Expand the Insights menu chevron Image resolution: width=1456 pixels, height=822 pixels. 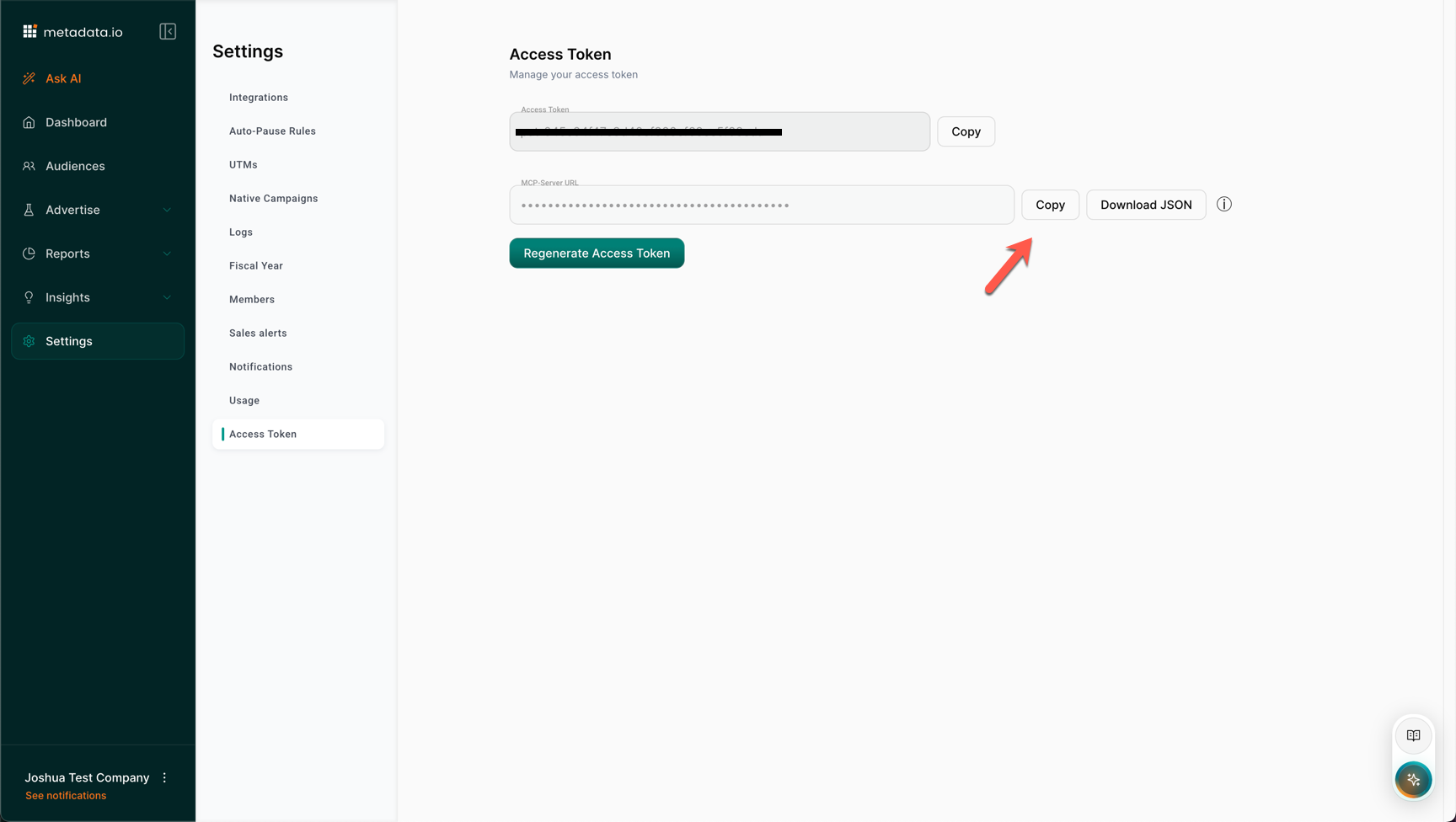(167, 297)
